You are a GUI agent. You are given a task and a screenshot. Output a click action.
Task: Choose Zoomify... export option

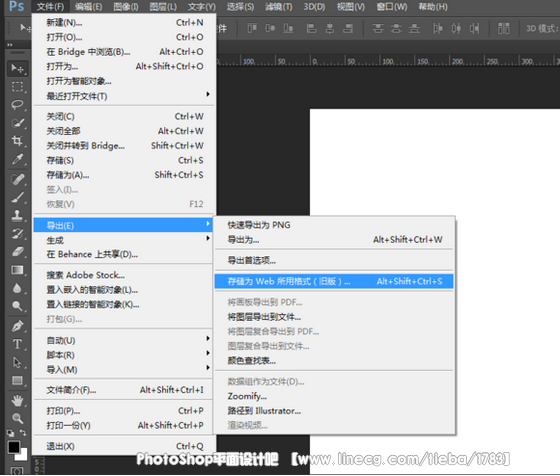pos(334,396)
